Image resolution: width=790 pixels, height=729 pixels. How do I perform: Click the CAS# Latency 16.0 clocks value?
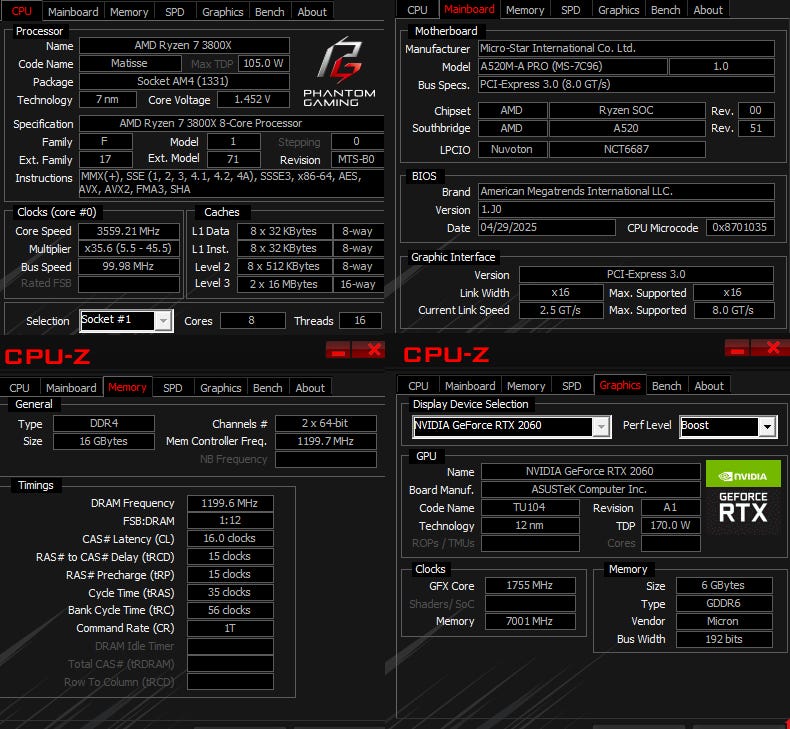(230, 539)
